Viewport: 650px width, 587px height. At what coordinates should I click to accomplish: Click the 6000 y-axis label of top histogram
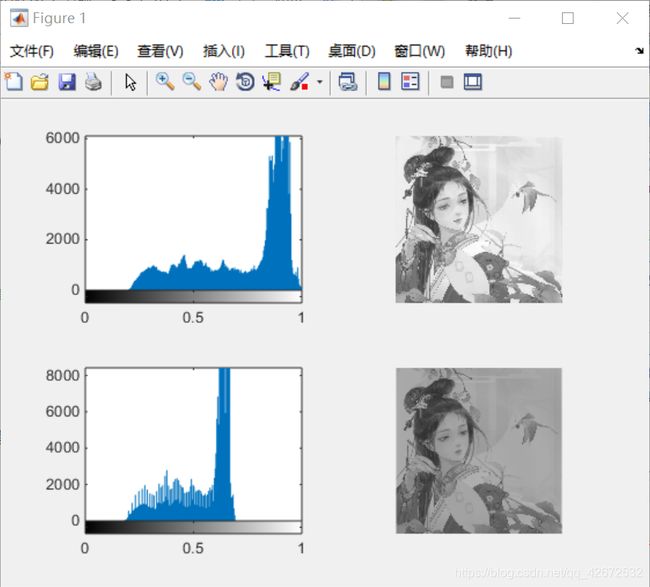click(x=63, y=138)
